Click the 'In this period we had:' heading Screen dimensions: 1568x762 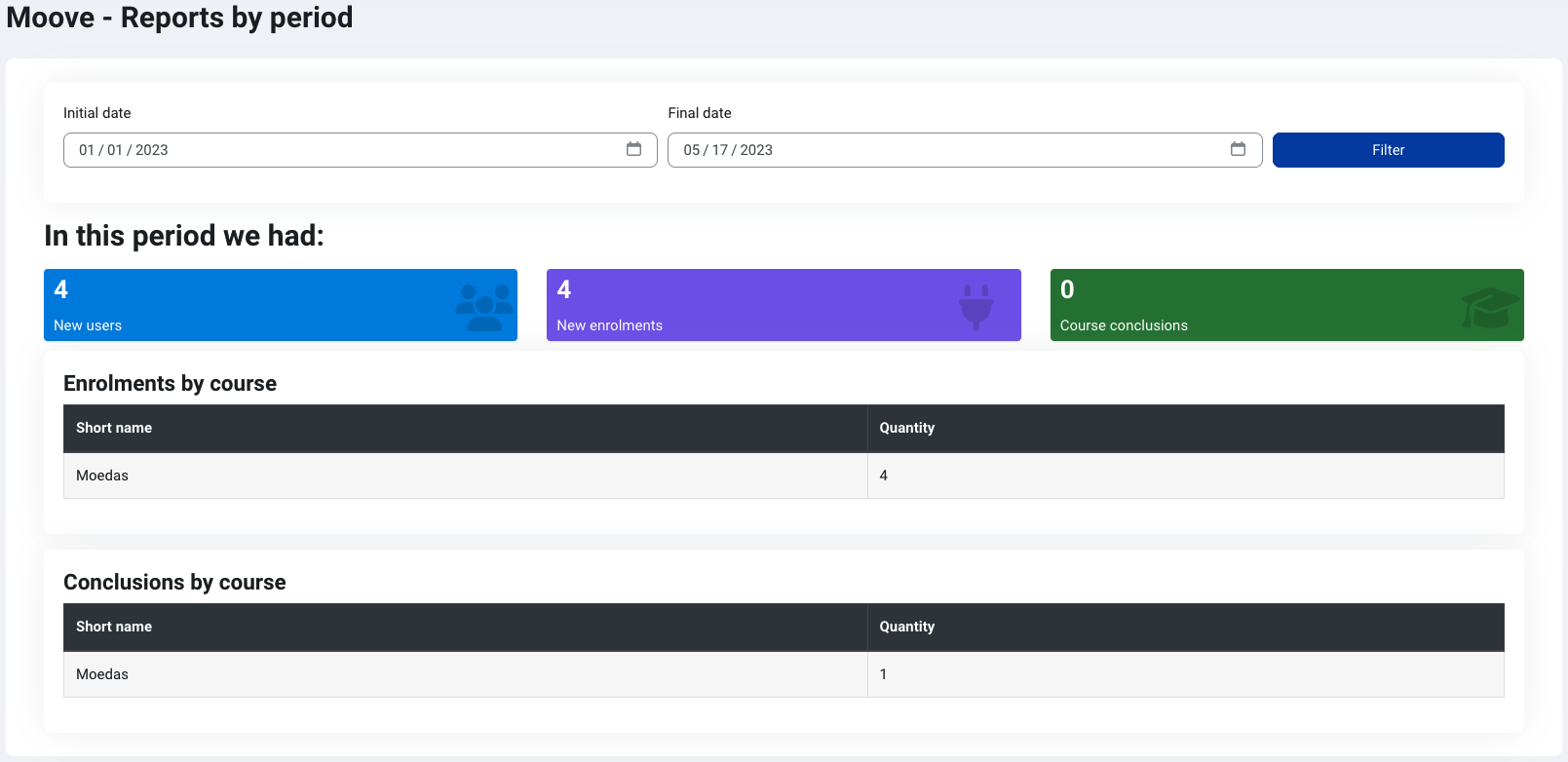coord(184,236)
